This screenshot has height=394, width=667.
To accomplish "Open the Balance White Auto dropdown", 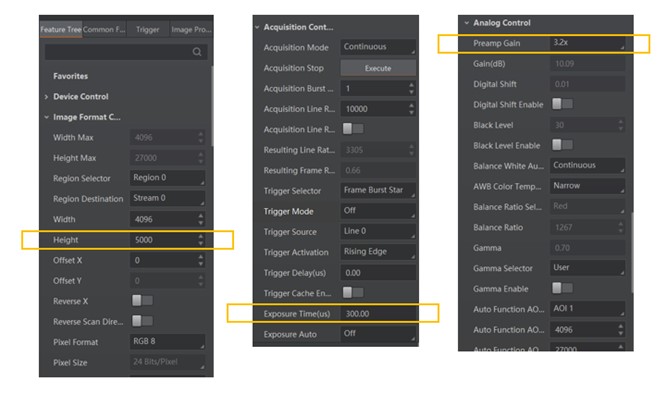I will point(587,166).
